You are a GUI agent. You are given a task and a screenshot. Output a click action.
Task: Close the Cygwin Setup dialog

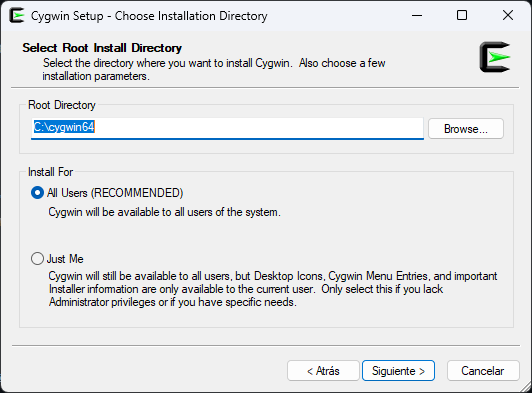click(508, 15)
